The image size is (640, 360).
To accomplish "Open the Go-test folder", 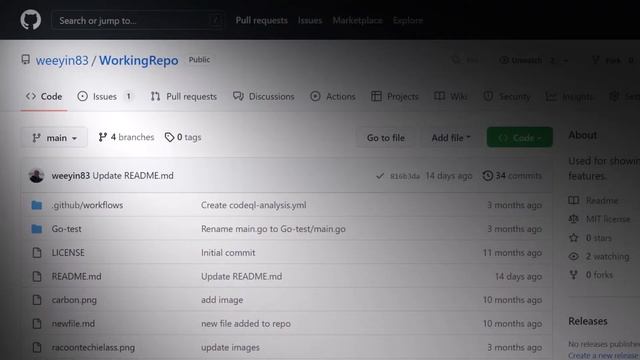I will (x=66, y=229).
